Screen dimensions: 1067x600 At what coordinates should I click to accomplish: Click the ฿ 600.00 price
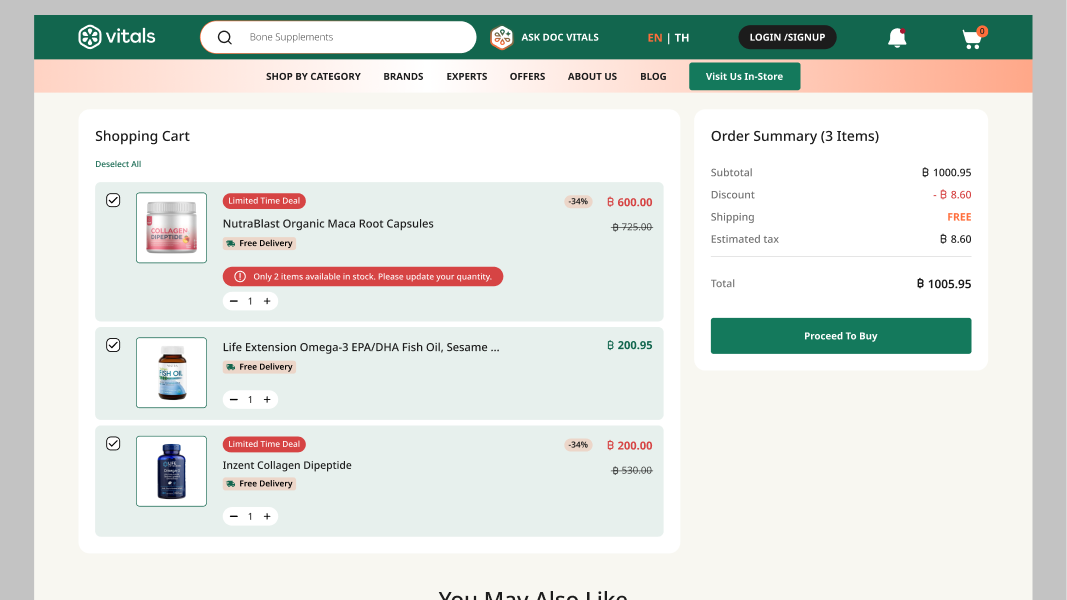pos(629,202)
